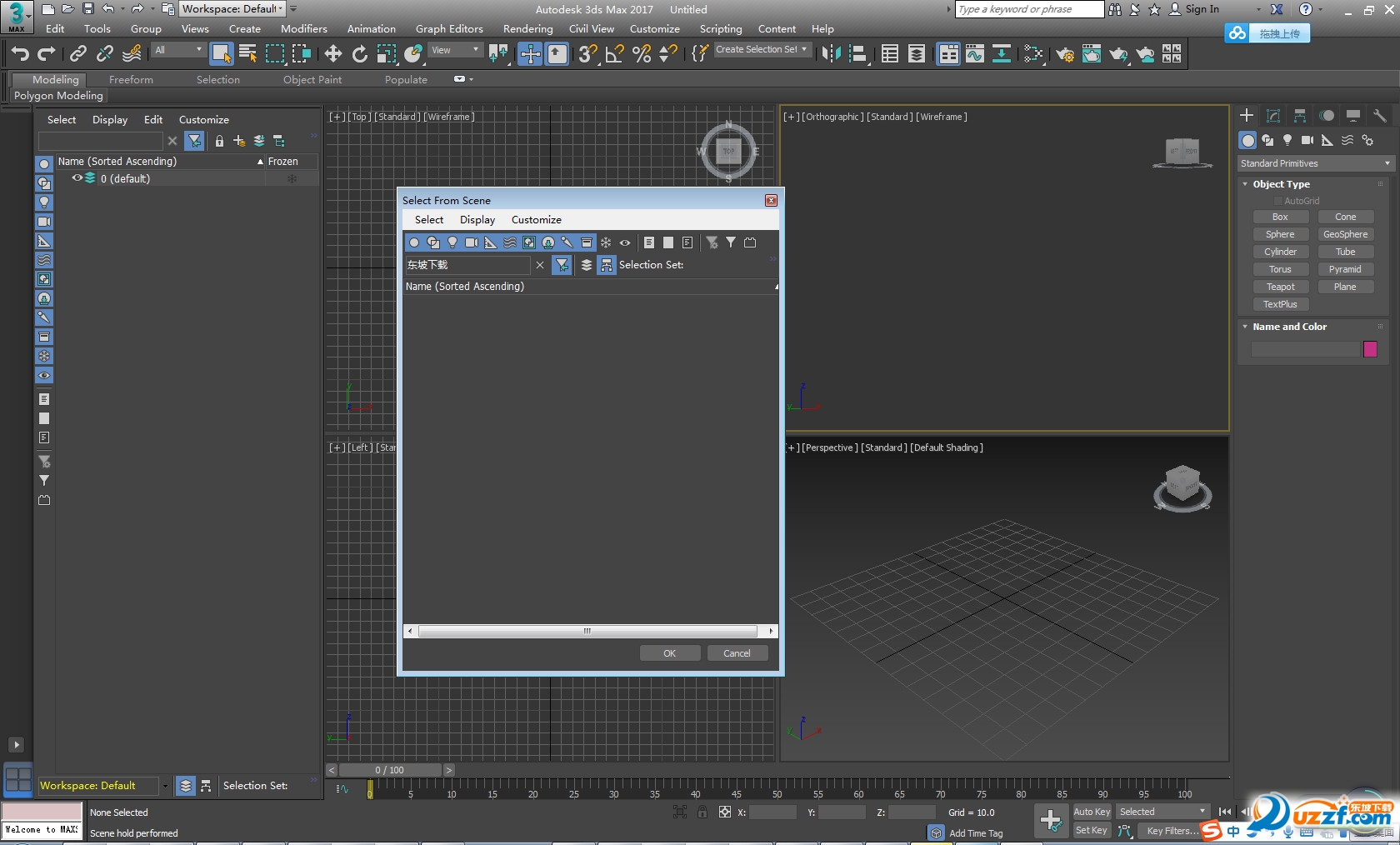Toggle Display Hidden objects eye icon

click(625, 242)
